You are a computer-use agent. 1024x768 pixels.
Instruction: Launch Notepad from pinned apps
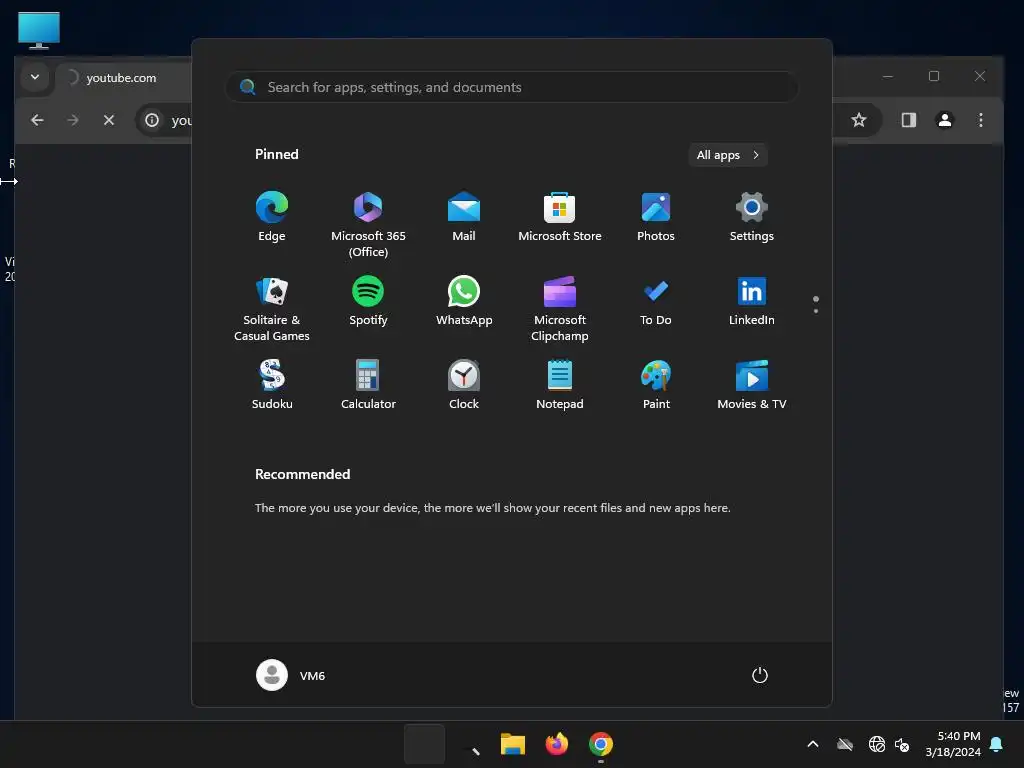pos(560,385)
